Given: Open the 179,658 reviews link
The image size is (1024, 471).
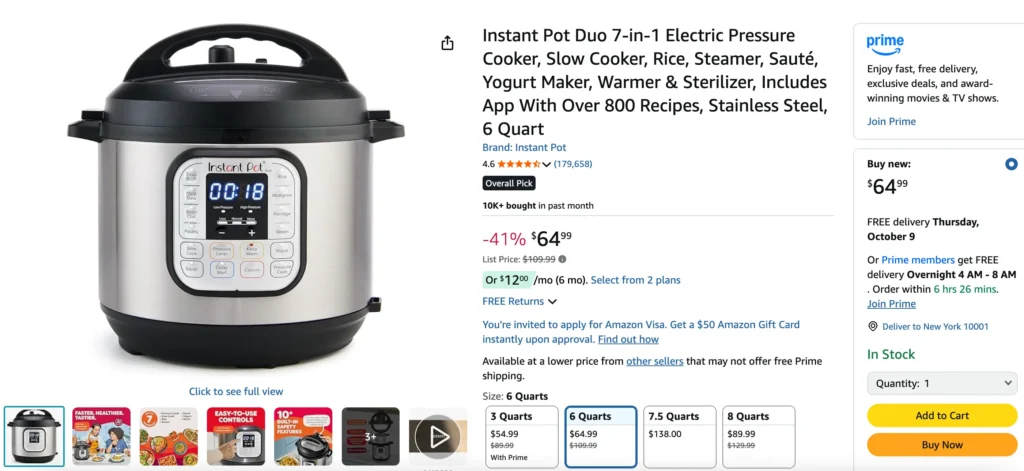Looking at the screenshot, I should click(573, 164).
